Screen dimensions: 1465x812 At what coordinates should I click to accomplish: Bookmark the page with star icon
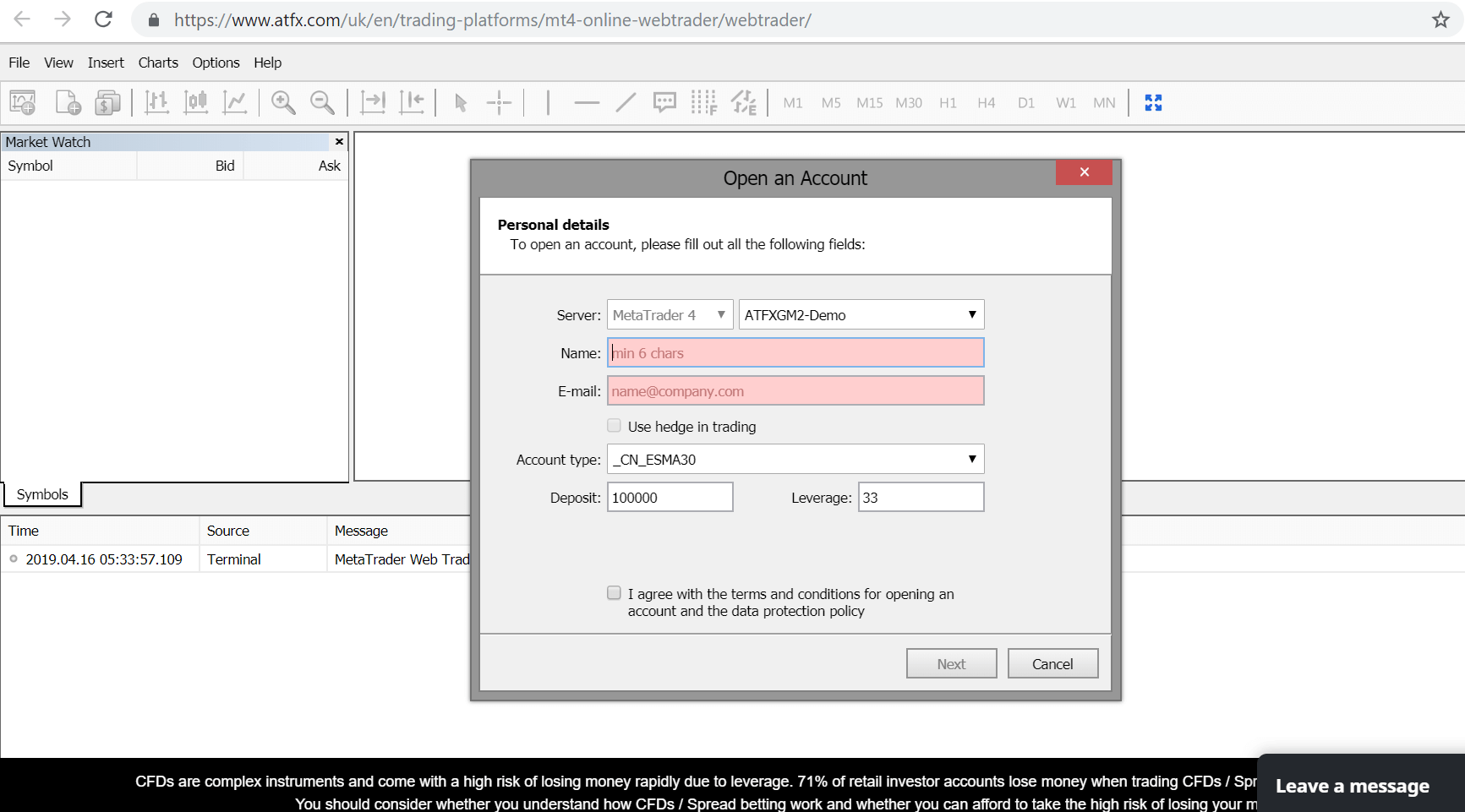pyautogui.click(x=1440, y=19)
